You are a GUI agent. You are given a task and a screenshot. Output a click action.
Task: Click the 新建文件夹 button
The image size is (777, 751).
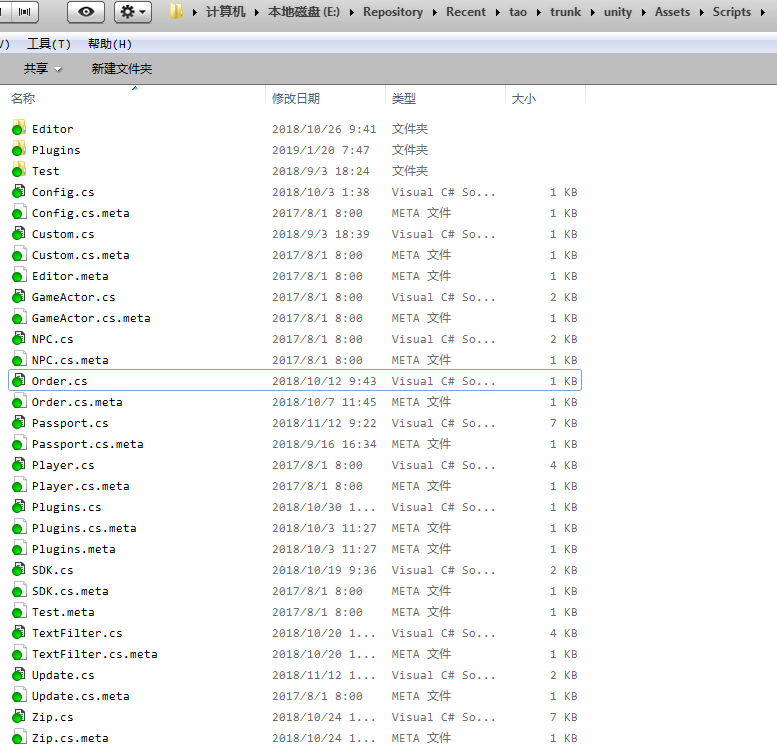tap(121, 68)
